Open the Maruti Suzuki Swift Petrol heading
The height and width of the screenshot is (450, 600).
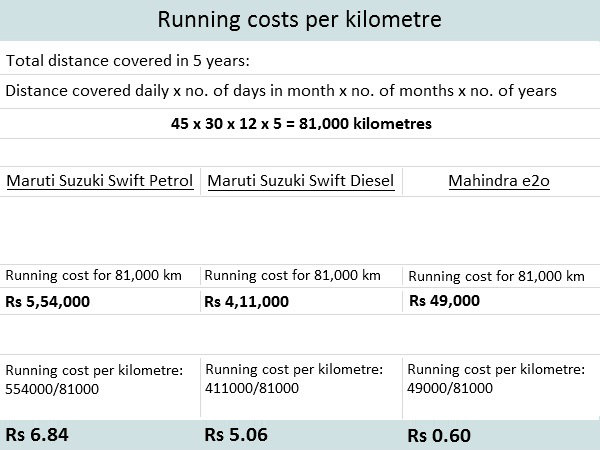[100, 181]
